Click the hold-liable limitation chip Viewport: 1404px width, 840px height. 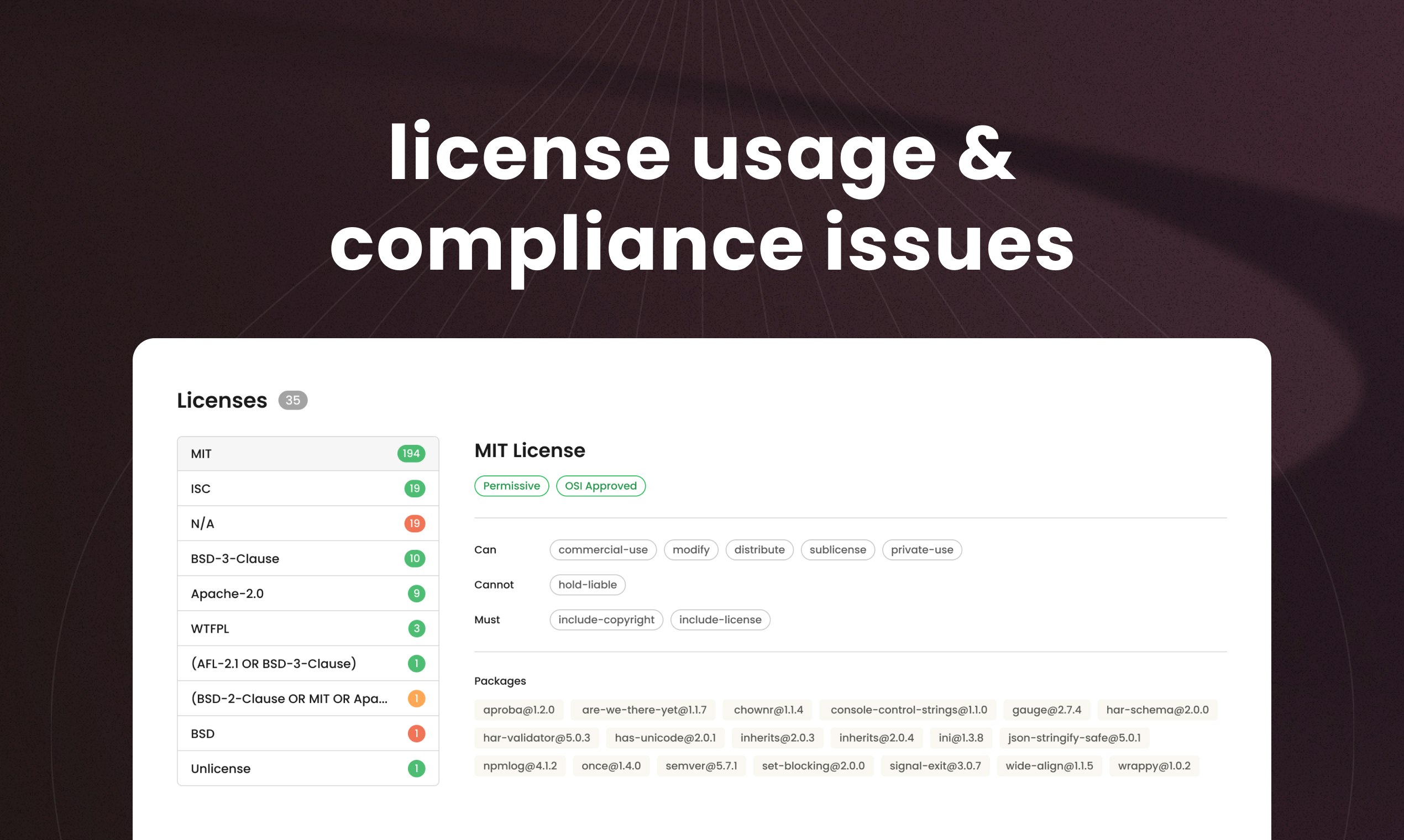[x=588, y=585]
